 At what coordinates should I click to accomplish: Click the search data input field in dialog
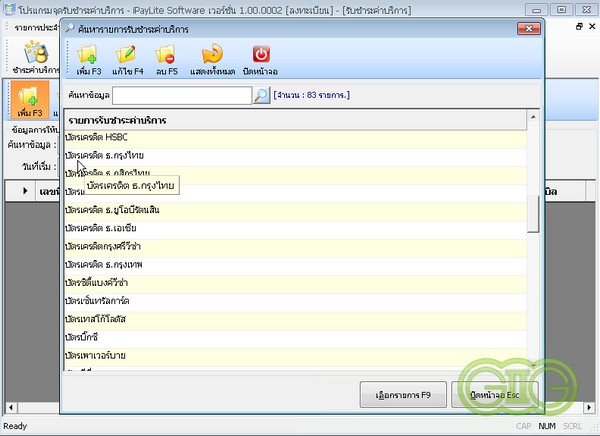(x=182, y=95)
